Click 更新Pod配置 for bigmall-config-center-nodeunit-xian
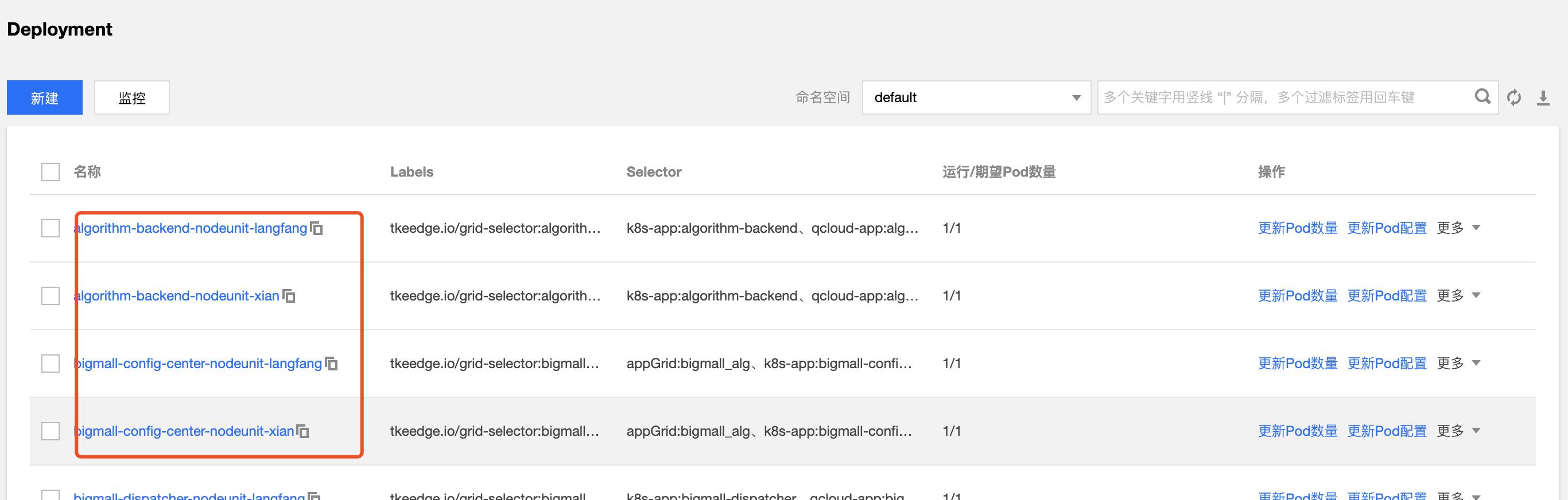 pyautogui.click(x=1387, y=431)
